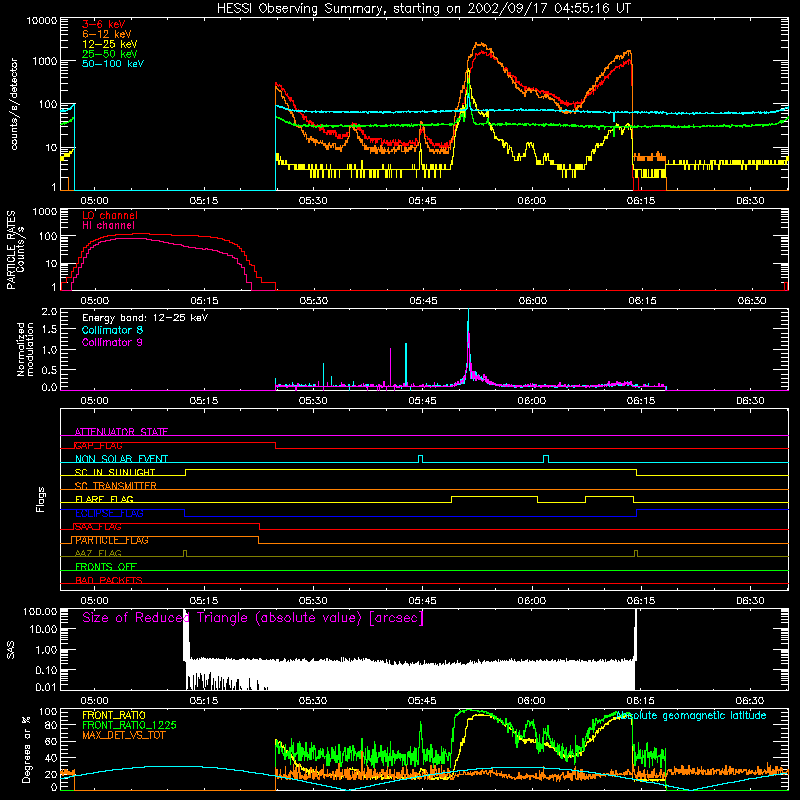
Task: Select the orange 6-12 keV legend label
Action: coord(107,34)
